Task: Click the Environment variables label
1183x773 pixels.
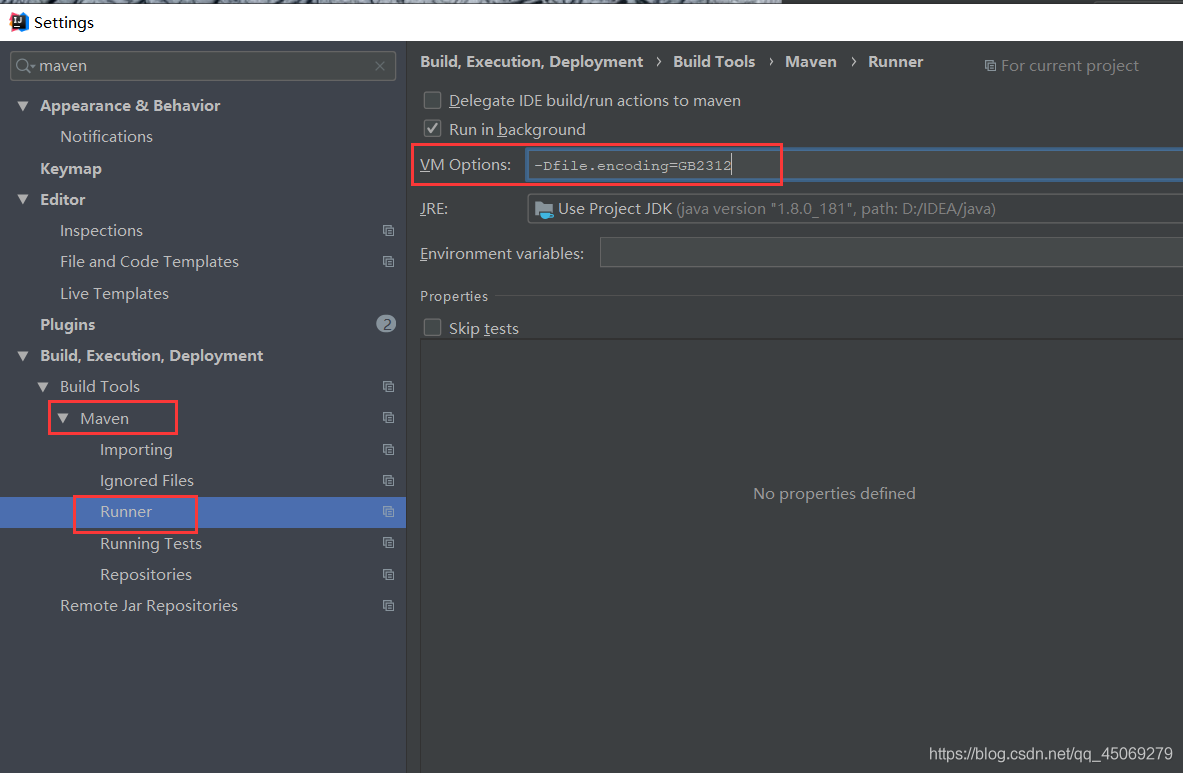Action: [502, 254]
